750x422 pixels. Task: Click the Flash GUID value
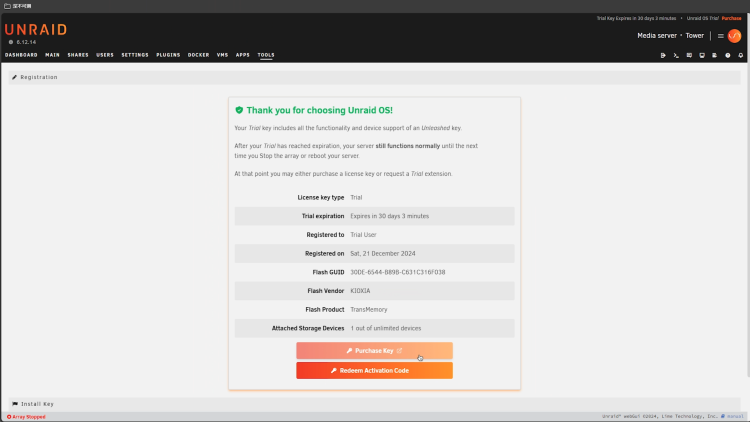pyautogui.click(x=397, y=272)
